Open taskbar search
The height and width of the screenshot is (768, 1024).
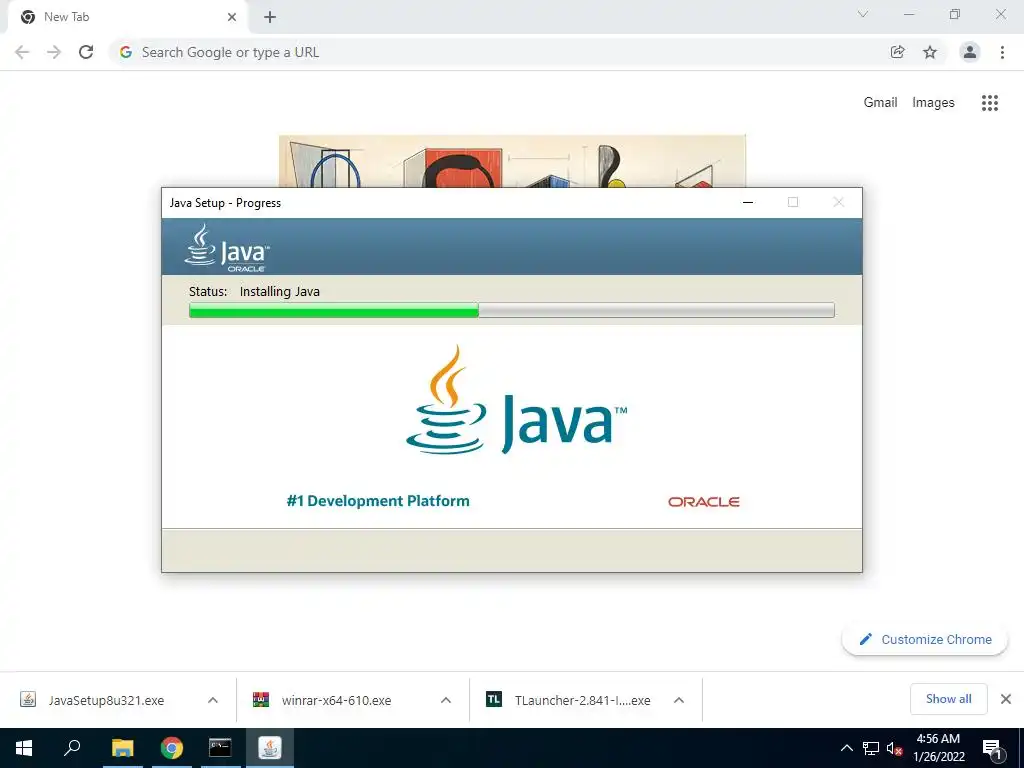(72, 748)
